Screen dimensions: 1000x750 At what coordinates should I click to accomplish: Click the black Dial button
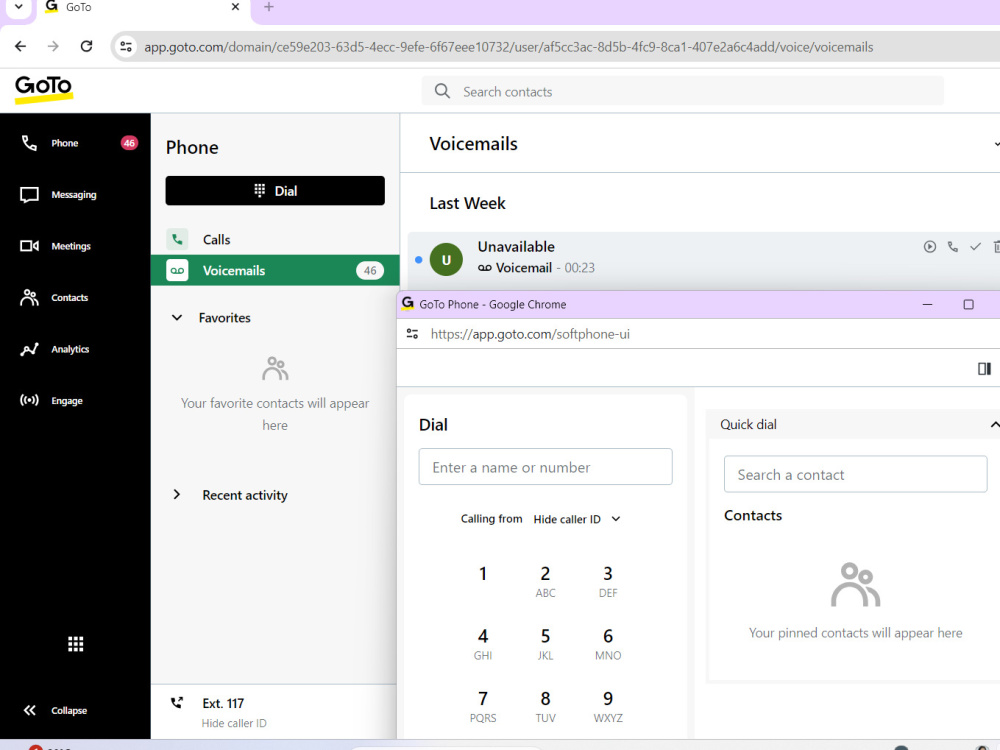tap(275, 191)
